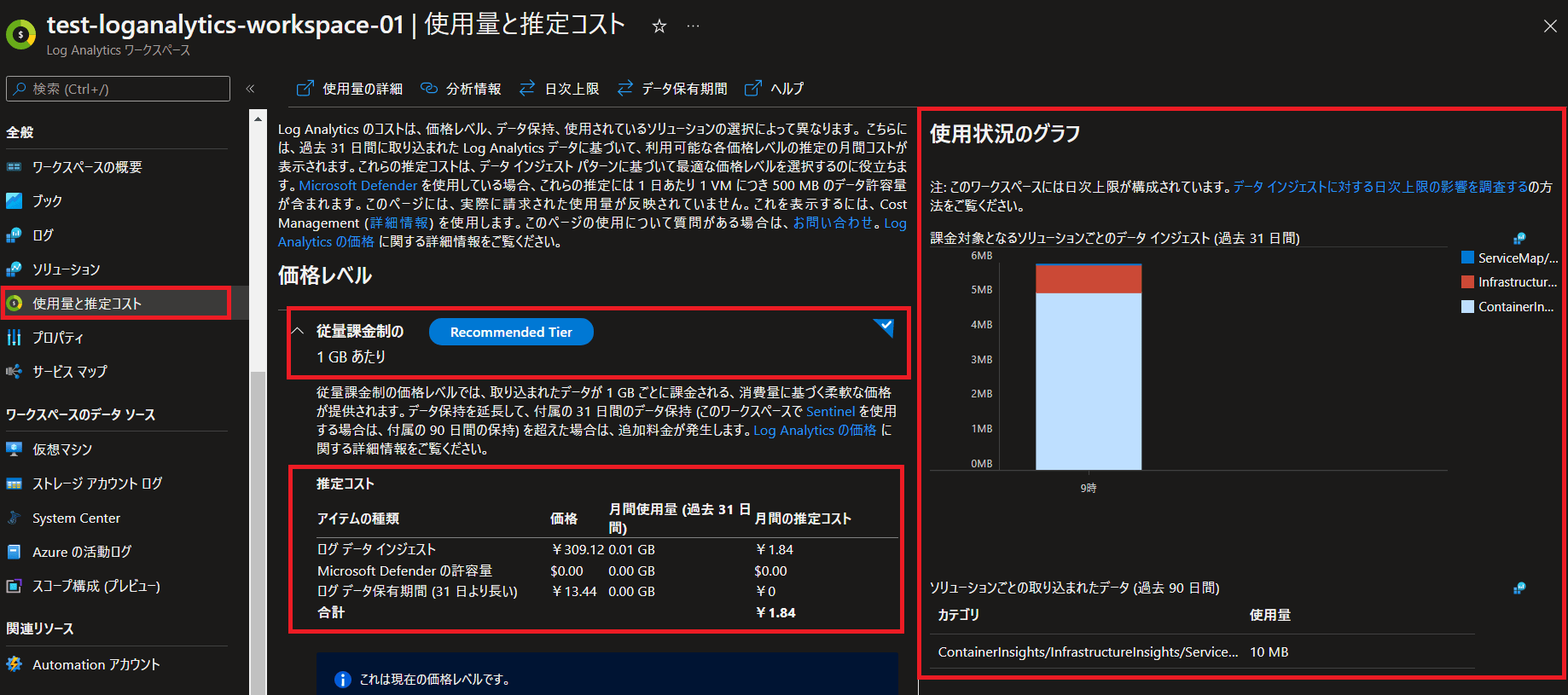The width and height of the screenshot is (1568, 695).
Task: Open the more options ellipsis in title
Action: [693, 26]
